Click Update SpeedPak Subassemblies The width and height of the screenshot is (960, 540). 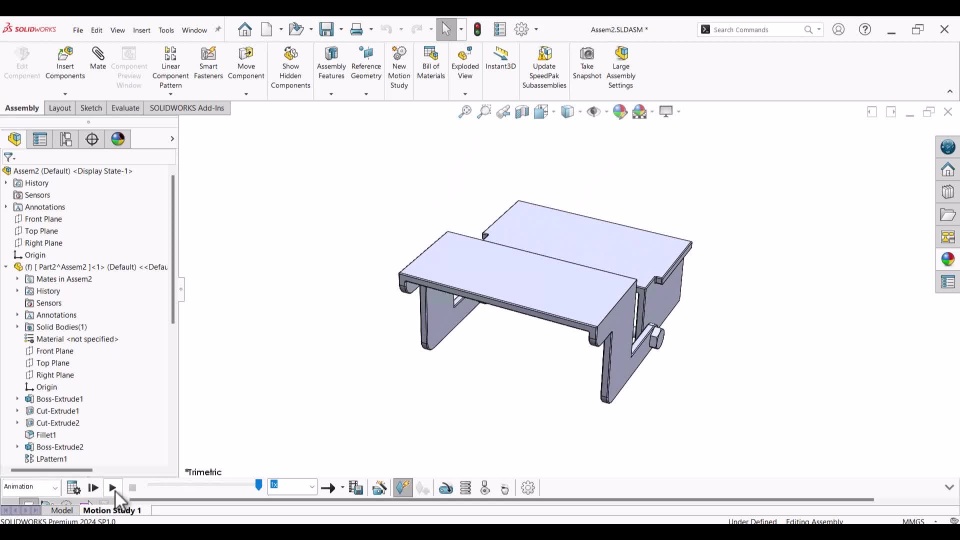click(x=544, y=67)
